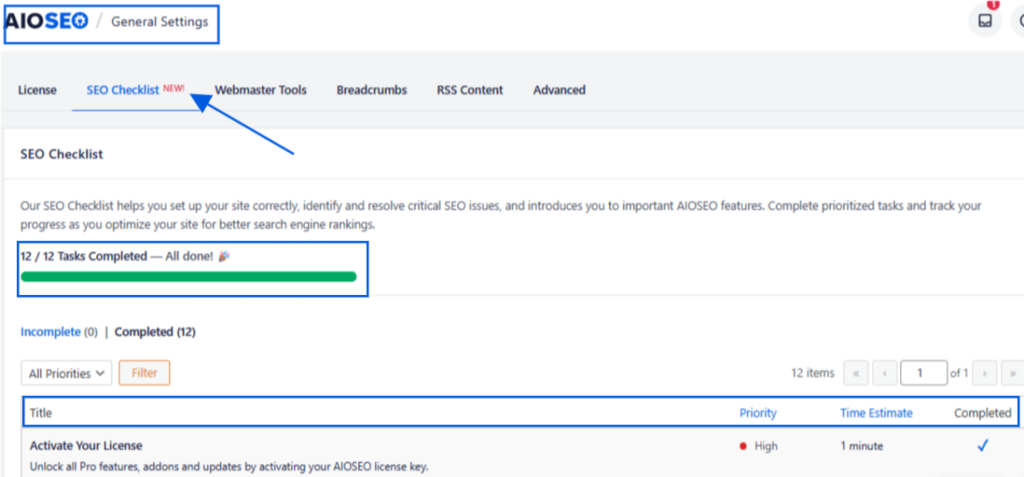The image size is (1024, 477).
Task: Click the SEO Checklist section heading
Action: pos(61,155)
